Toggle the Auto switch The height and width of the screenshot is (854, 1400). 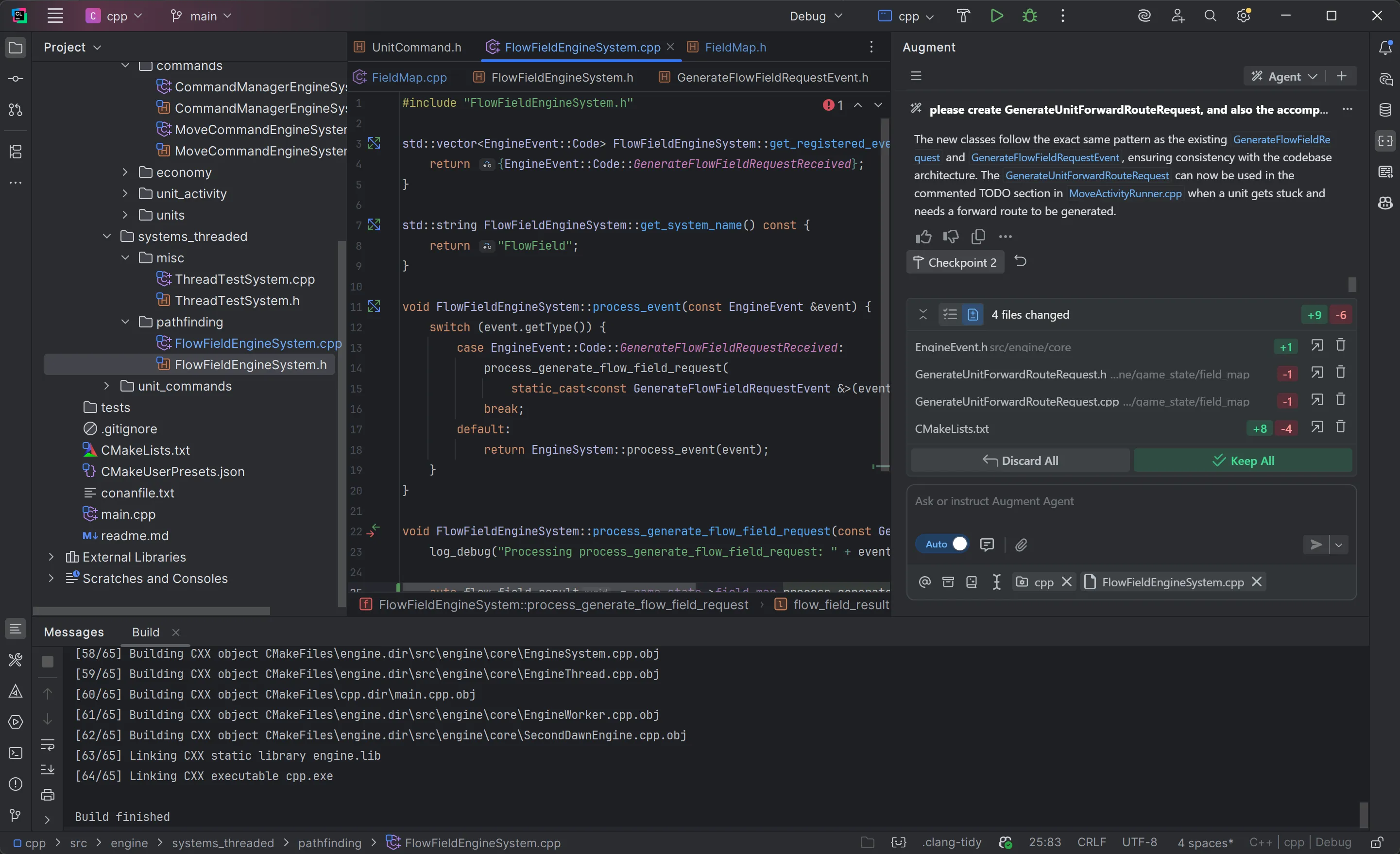tap(942, 545)
